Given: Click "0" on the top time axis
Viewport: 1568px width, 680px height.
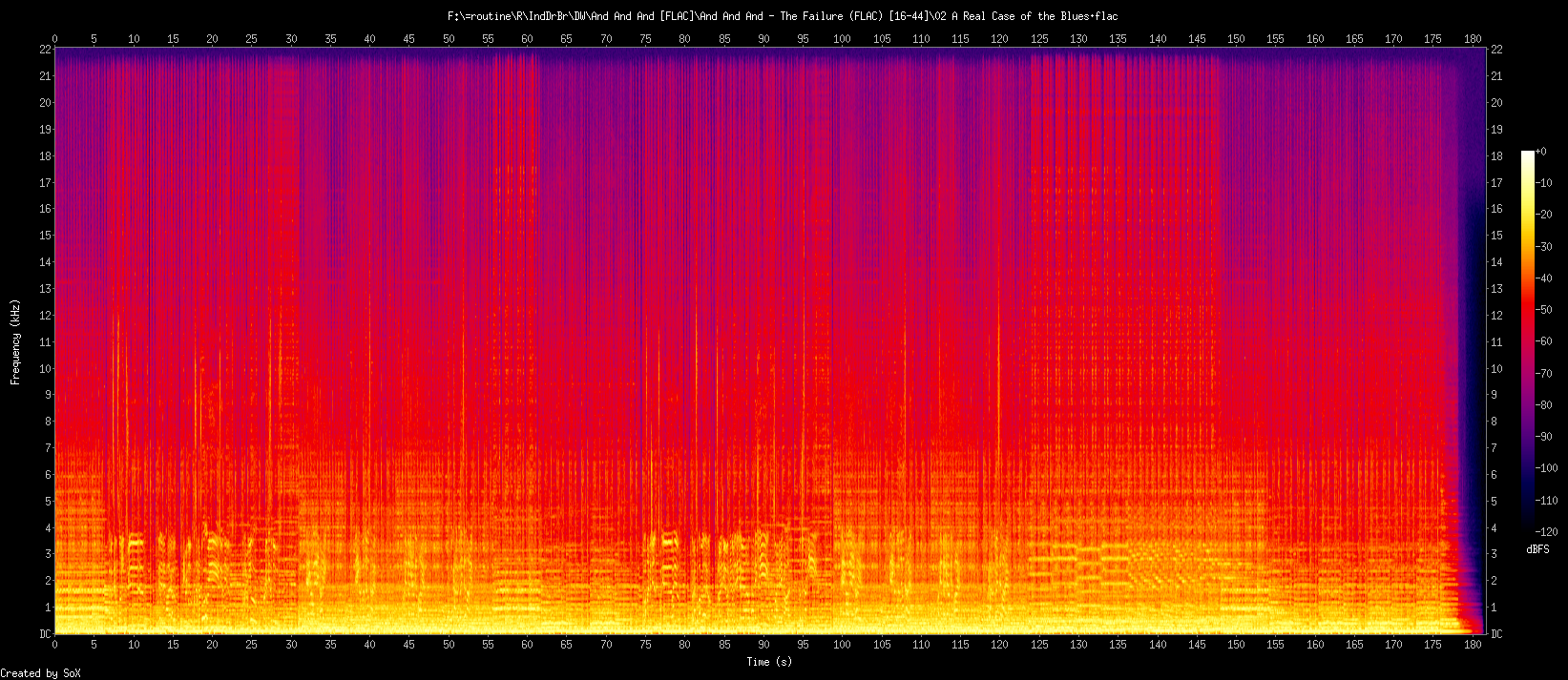Looking at the screenshot, I should [55, 39].
